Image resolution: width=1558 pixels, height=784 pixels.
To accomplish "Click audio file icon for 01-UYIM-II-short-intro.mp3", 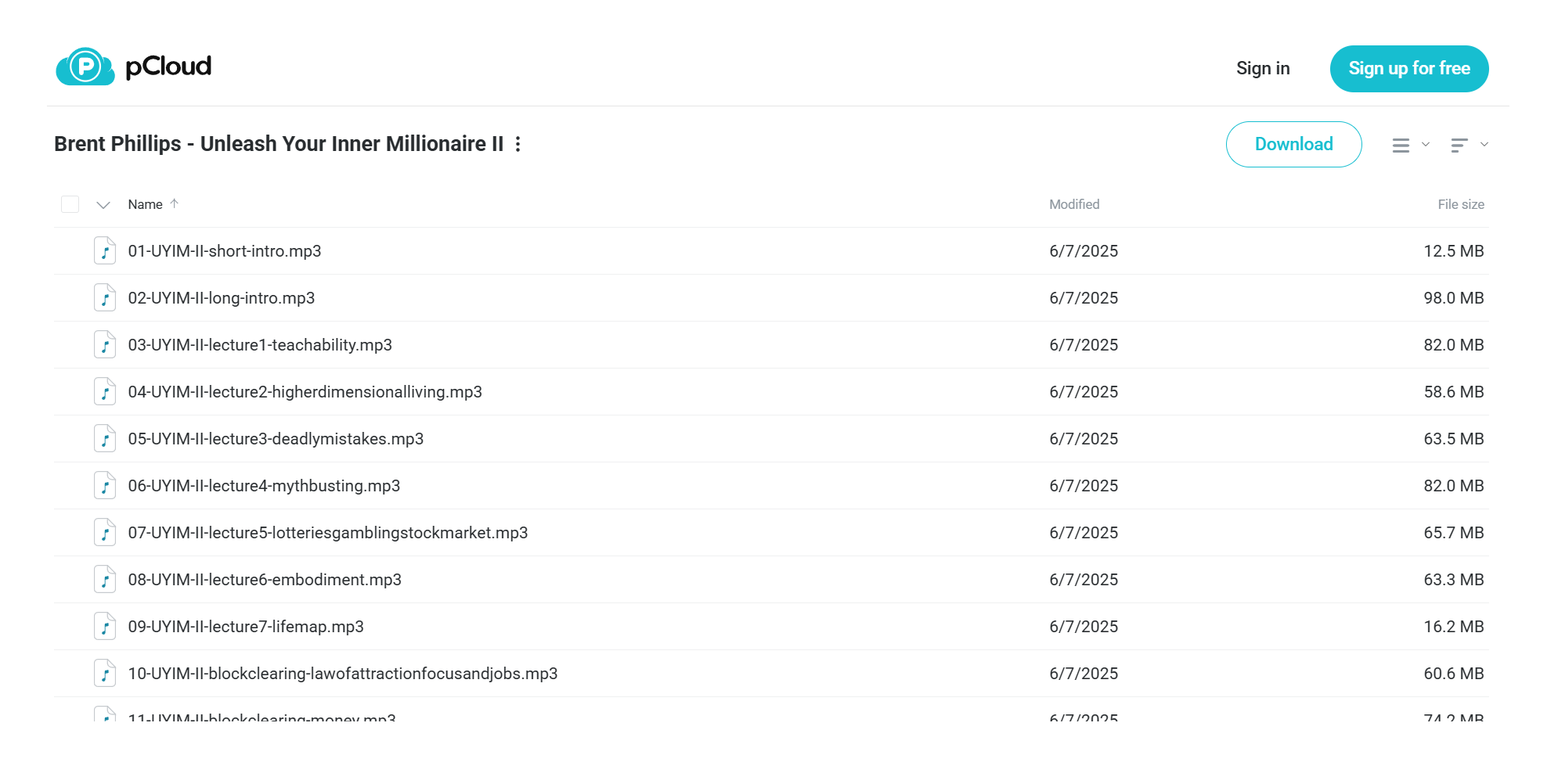I will coord(105,251).
